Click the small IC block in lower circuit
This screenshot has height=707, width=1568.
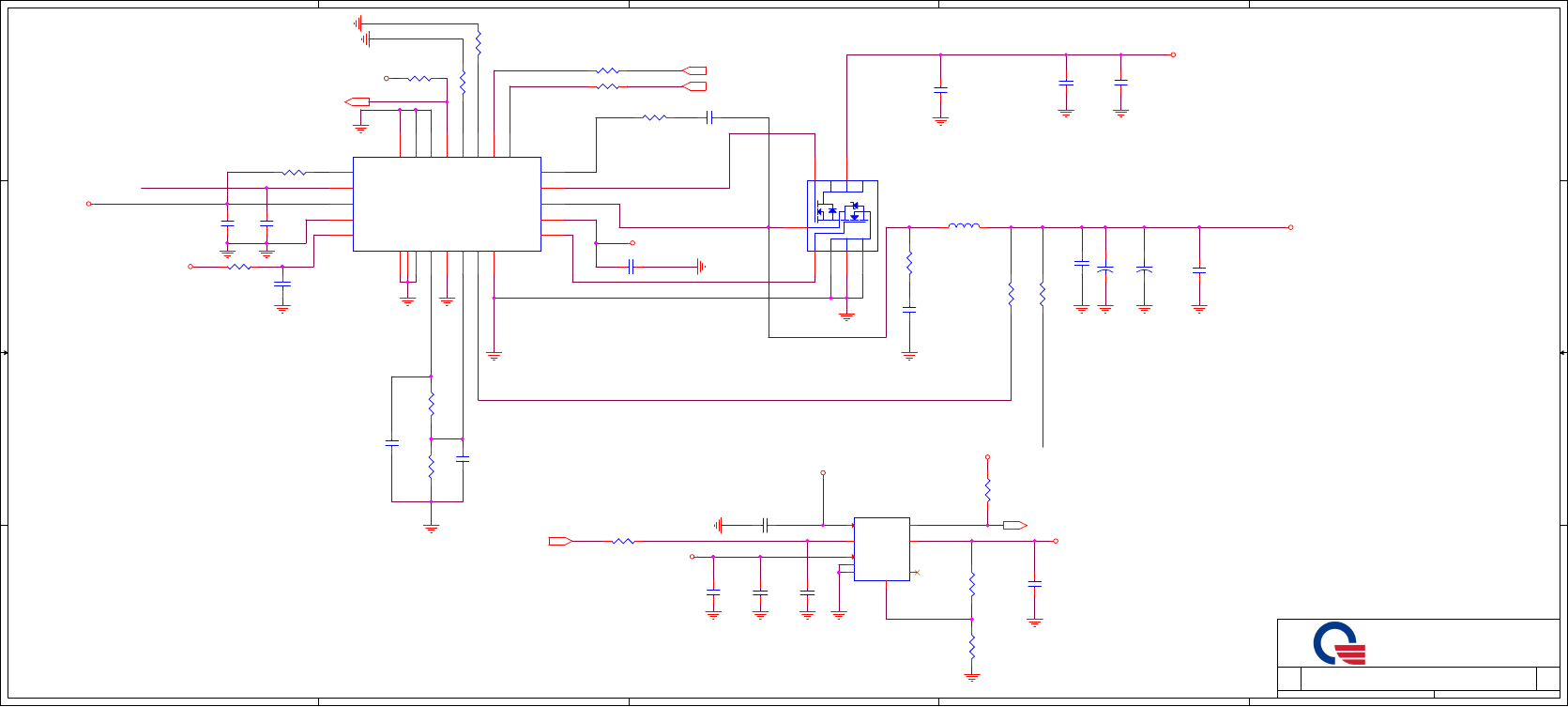(x=881, y=549)
